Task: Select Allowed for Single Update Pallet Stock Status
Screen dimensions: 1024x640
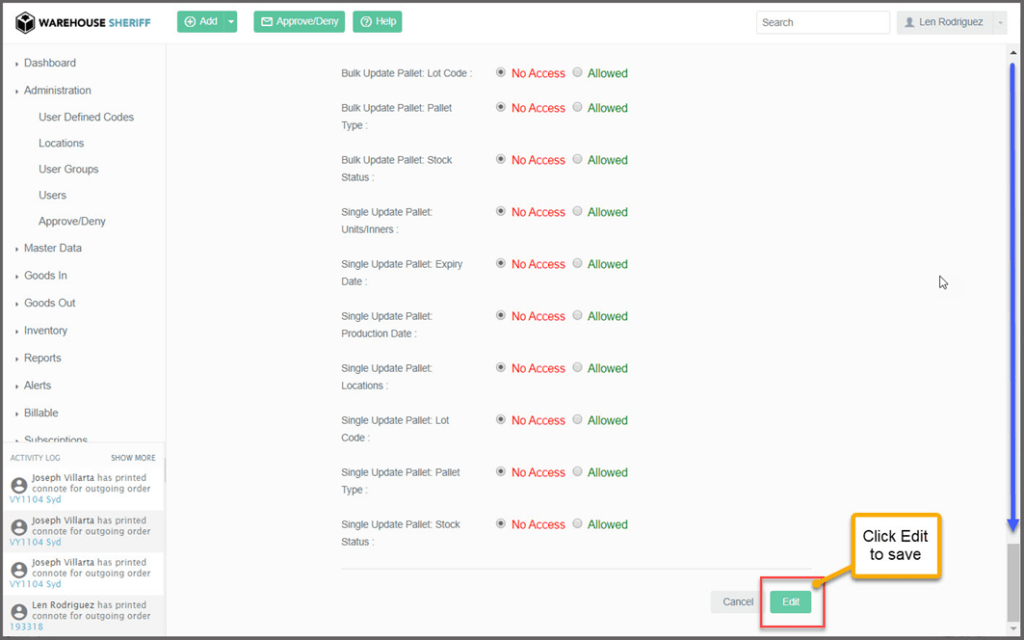Action: point(577,524)
